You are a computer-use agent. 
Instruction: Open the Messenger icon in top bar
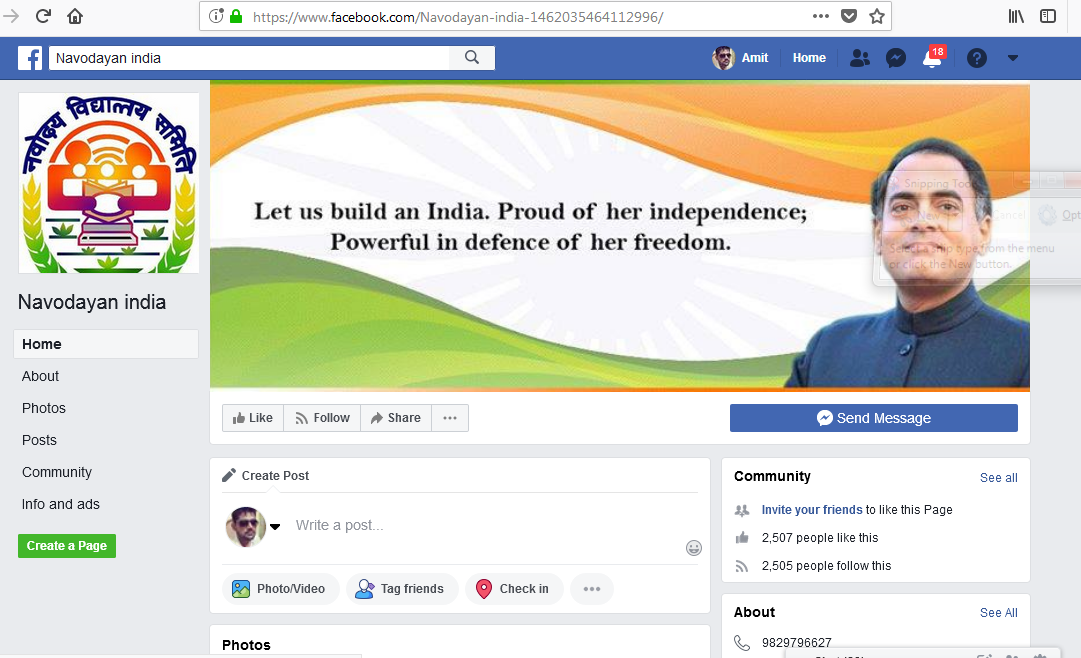click(896, 58)
